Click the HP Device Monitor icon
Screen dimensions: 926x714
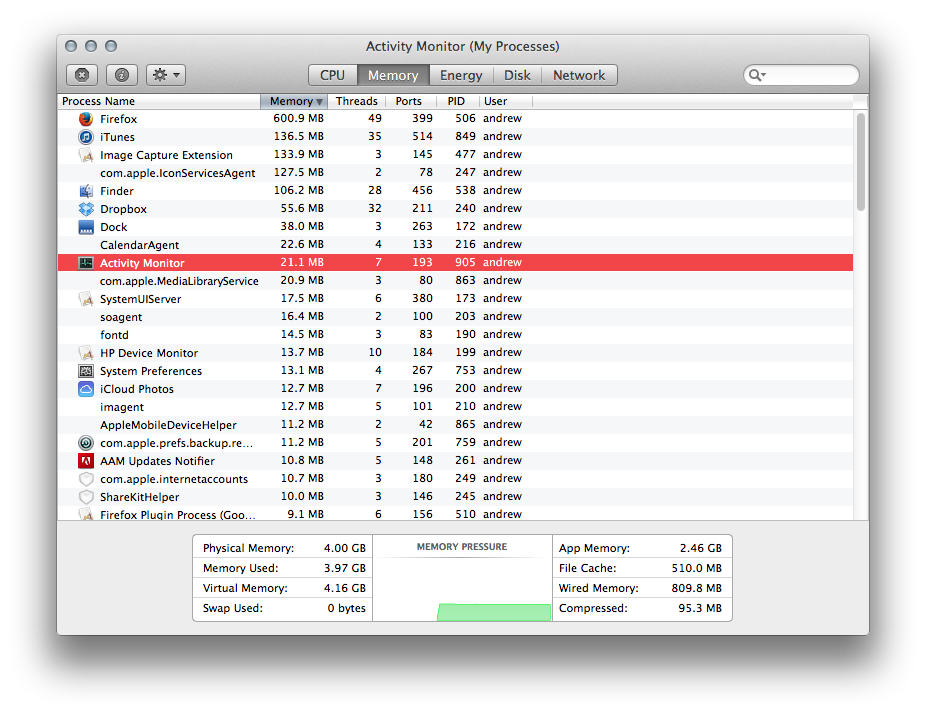[x=85, y=353]
